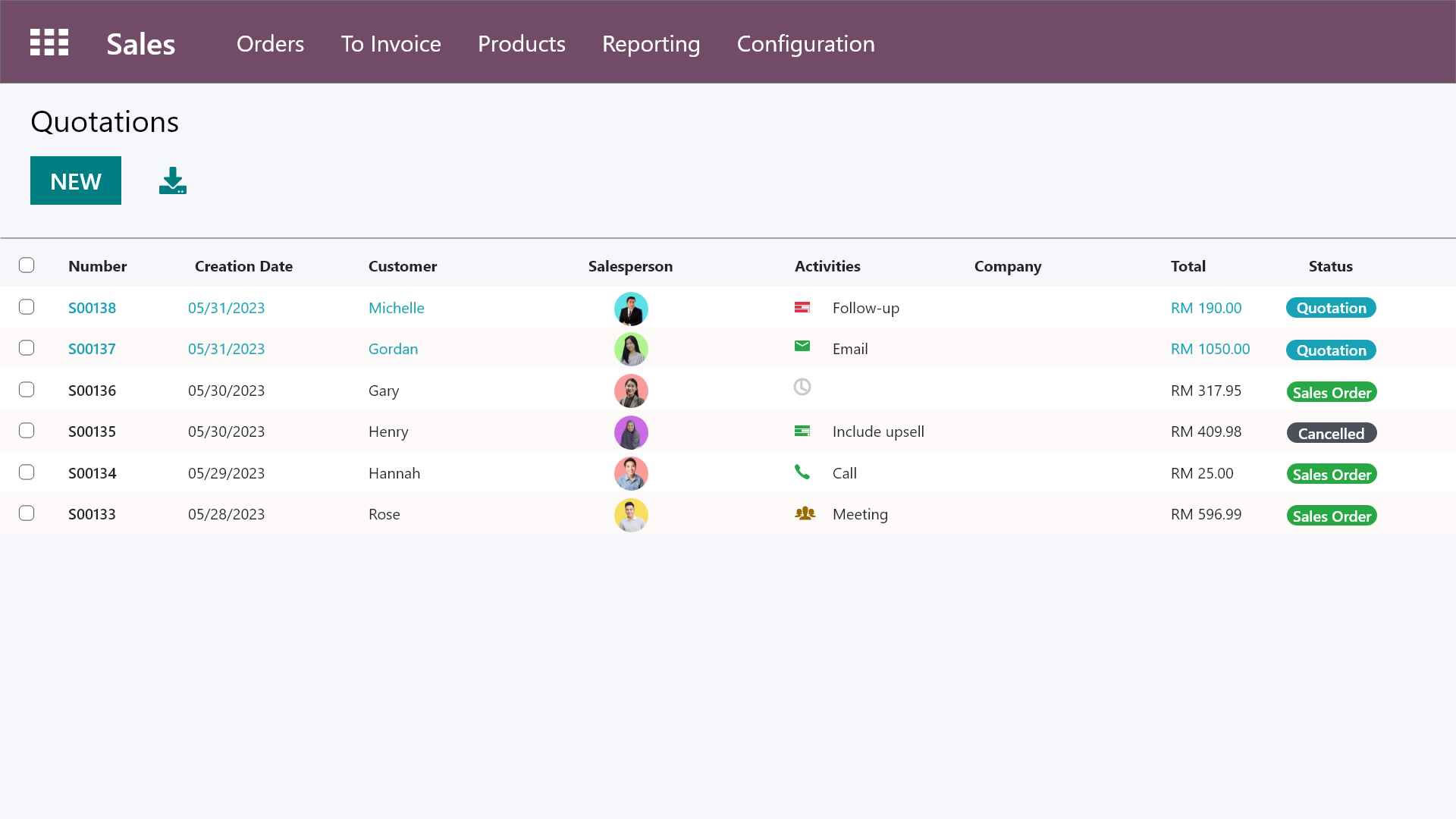This screenshot has width=1456, height=819.
Task: Click the Cancelled status badge for S00135
Action: [x=1331, y=433]
